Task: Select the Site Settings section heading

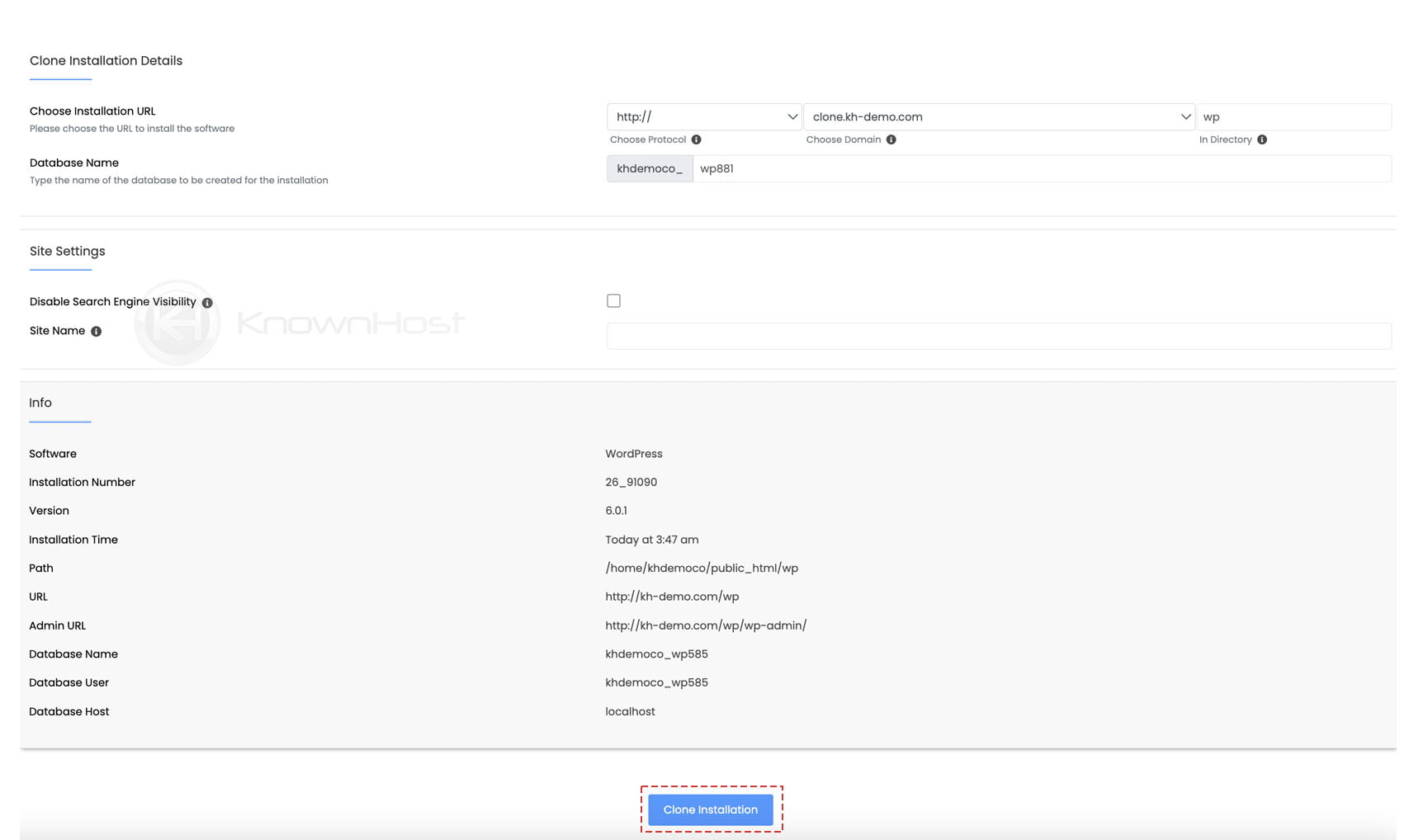Action: point(67,251)
